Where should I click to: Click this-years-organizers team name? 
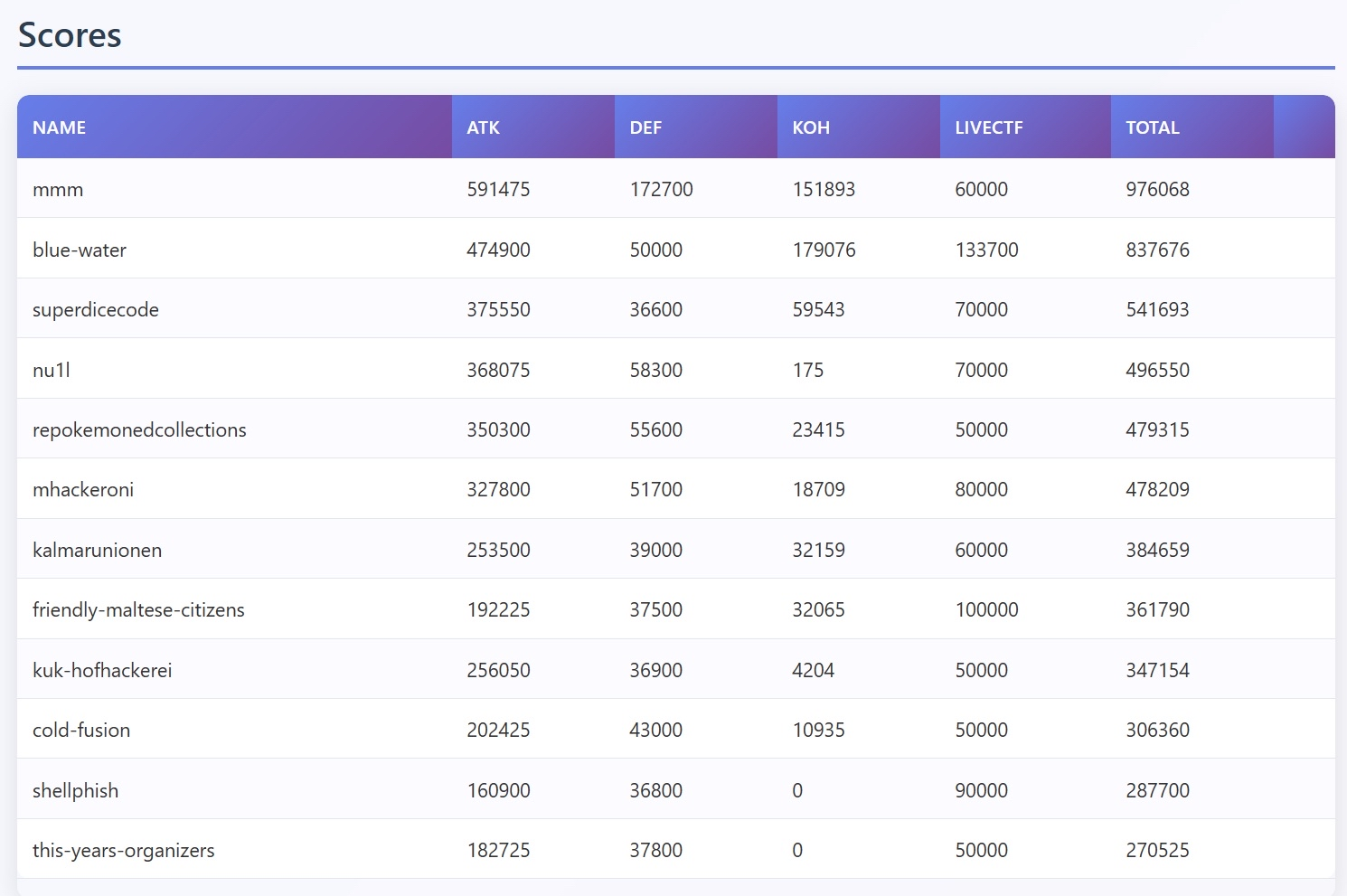(x=124, y=851)
